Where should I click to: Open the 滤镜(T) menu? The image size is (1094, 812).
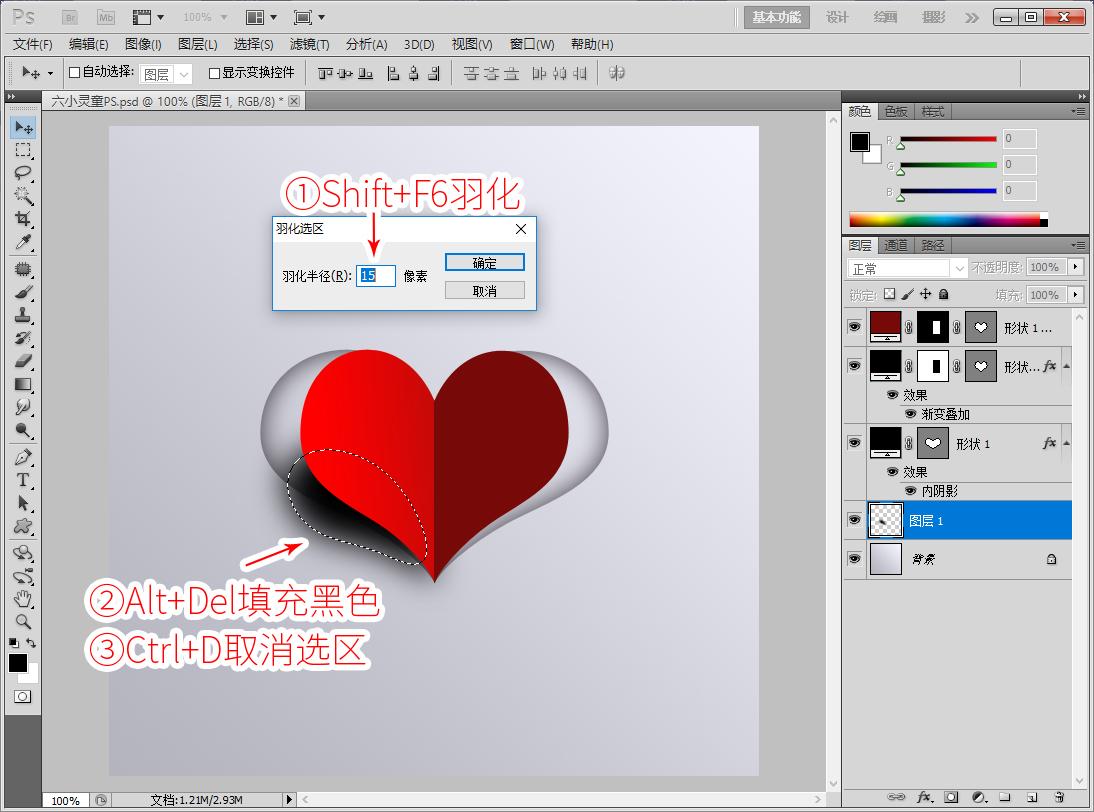309,45
